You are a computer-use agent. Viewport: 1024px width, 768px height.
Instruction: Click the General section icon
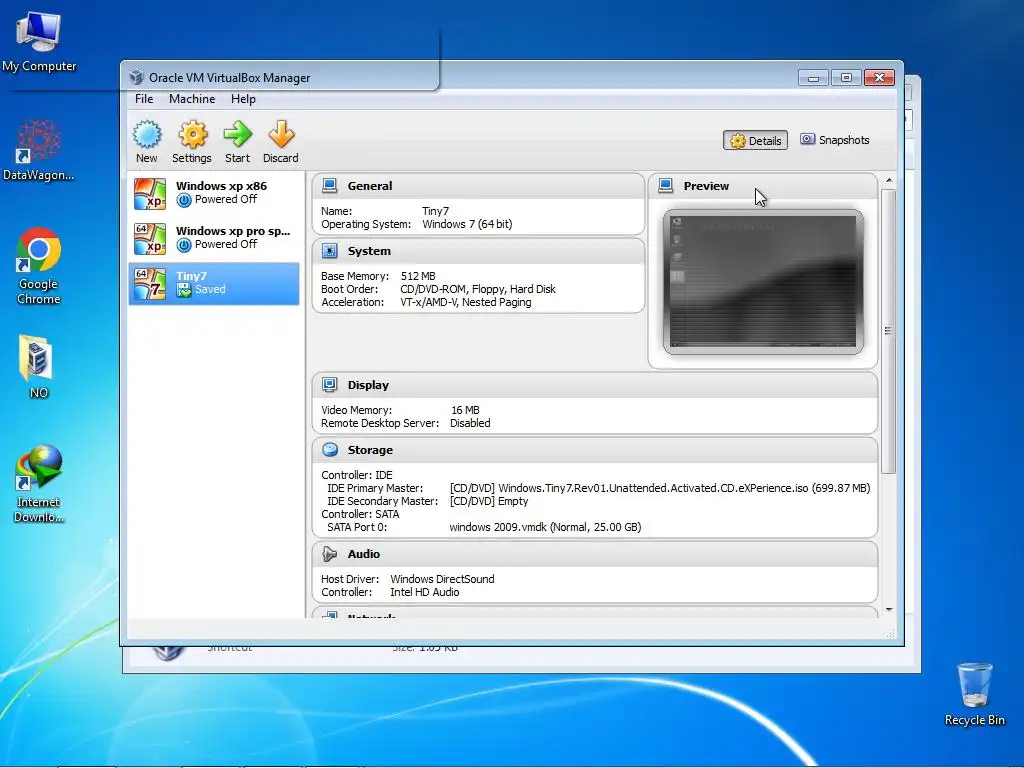[x=330, y=185]
